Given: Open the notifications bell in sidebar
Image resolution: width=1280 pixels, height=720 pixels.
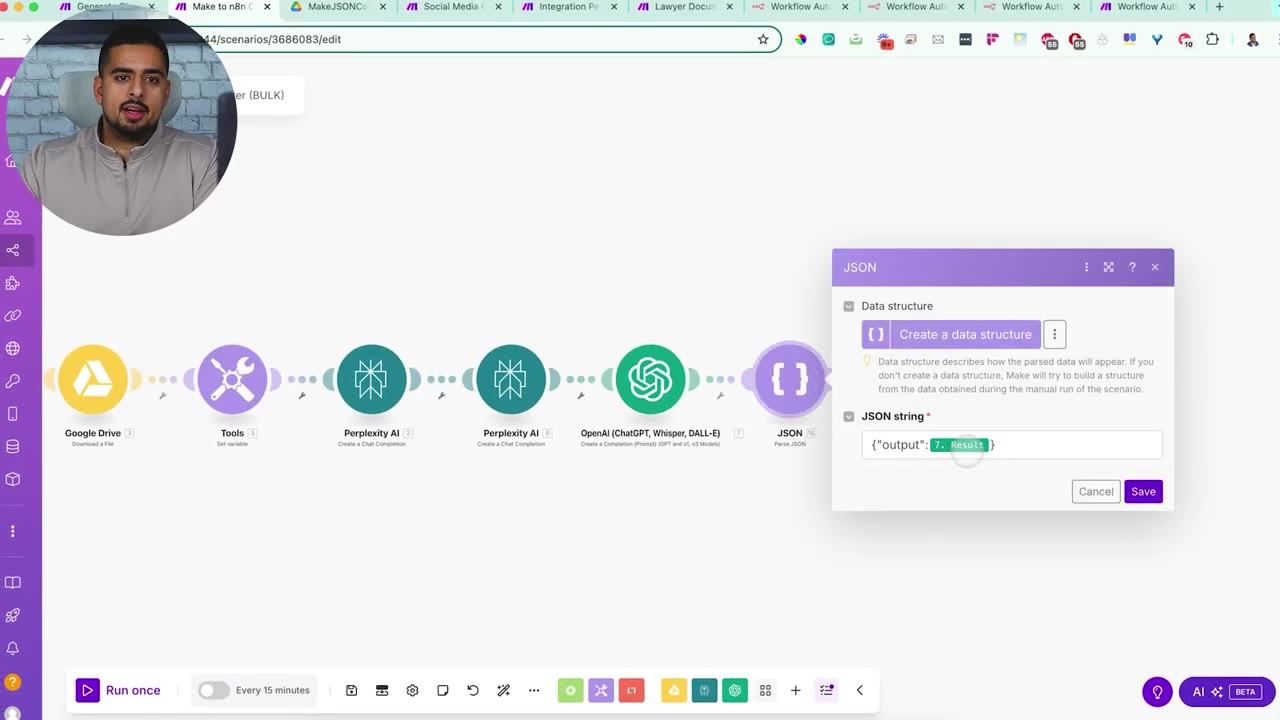Looking at the screenshot, I should [13, 649].
